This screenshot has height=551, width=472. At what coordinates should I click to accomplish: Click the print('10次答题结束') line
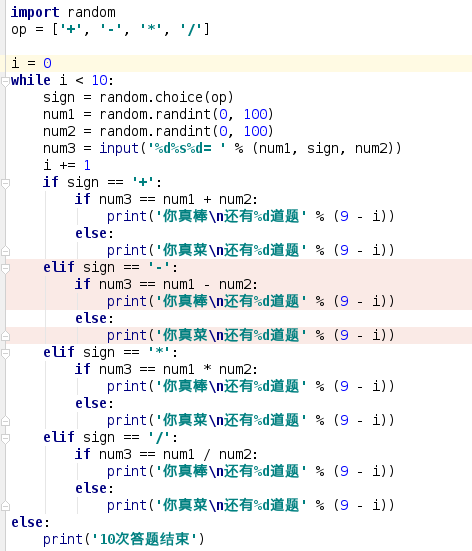tap(124, 539)
